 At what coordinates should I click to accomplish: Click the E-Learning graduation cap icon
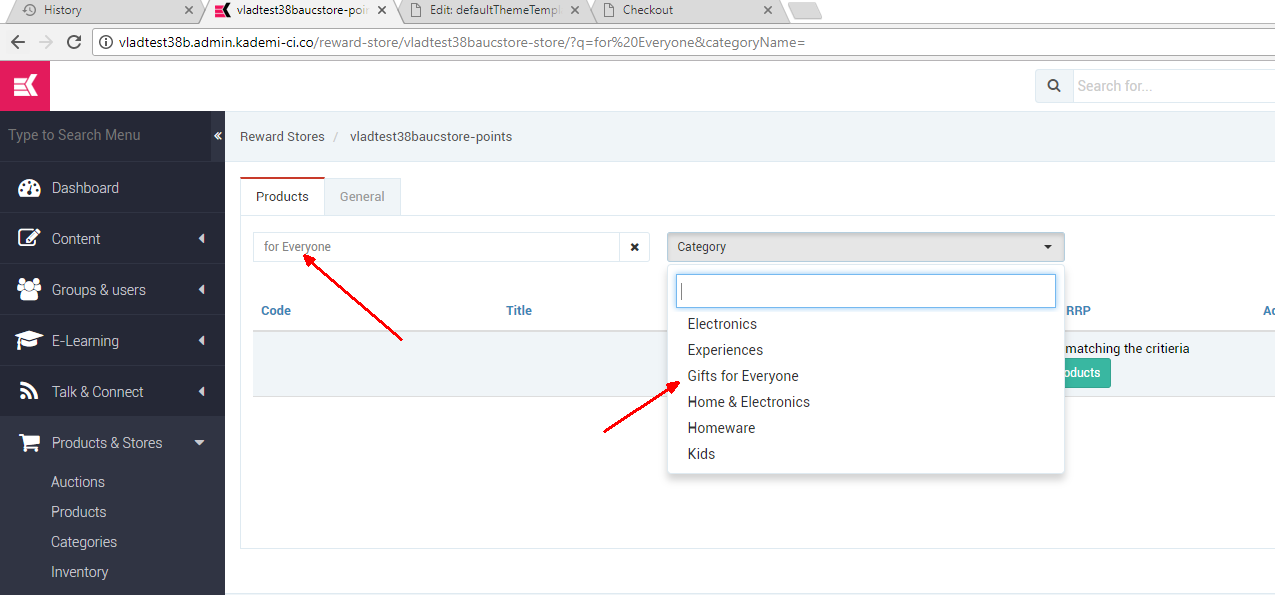[x=29, y=341]
